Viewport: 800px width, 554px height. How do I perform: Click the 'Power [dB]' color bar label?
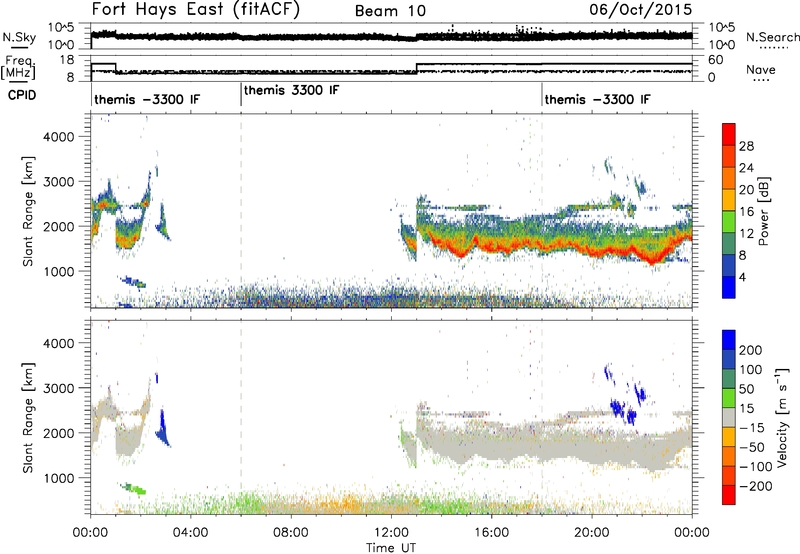pos(763,211)
